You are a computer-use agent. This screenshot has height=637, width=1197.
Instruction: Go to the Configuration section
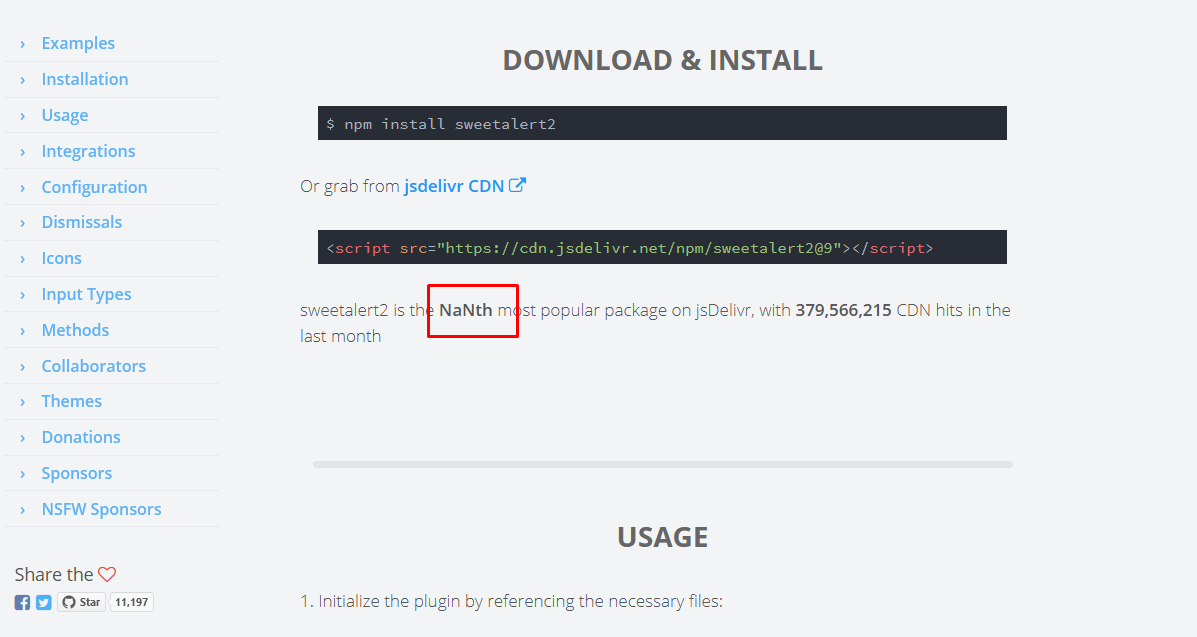tap(94, 186)
